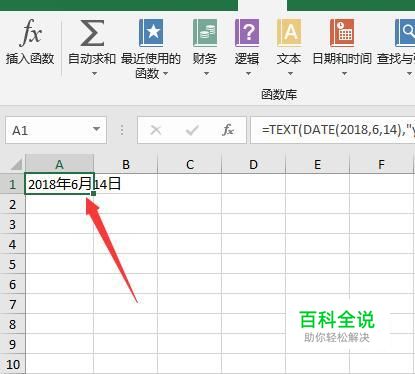Select column E header

click(x=318, y=164)
